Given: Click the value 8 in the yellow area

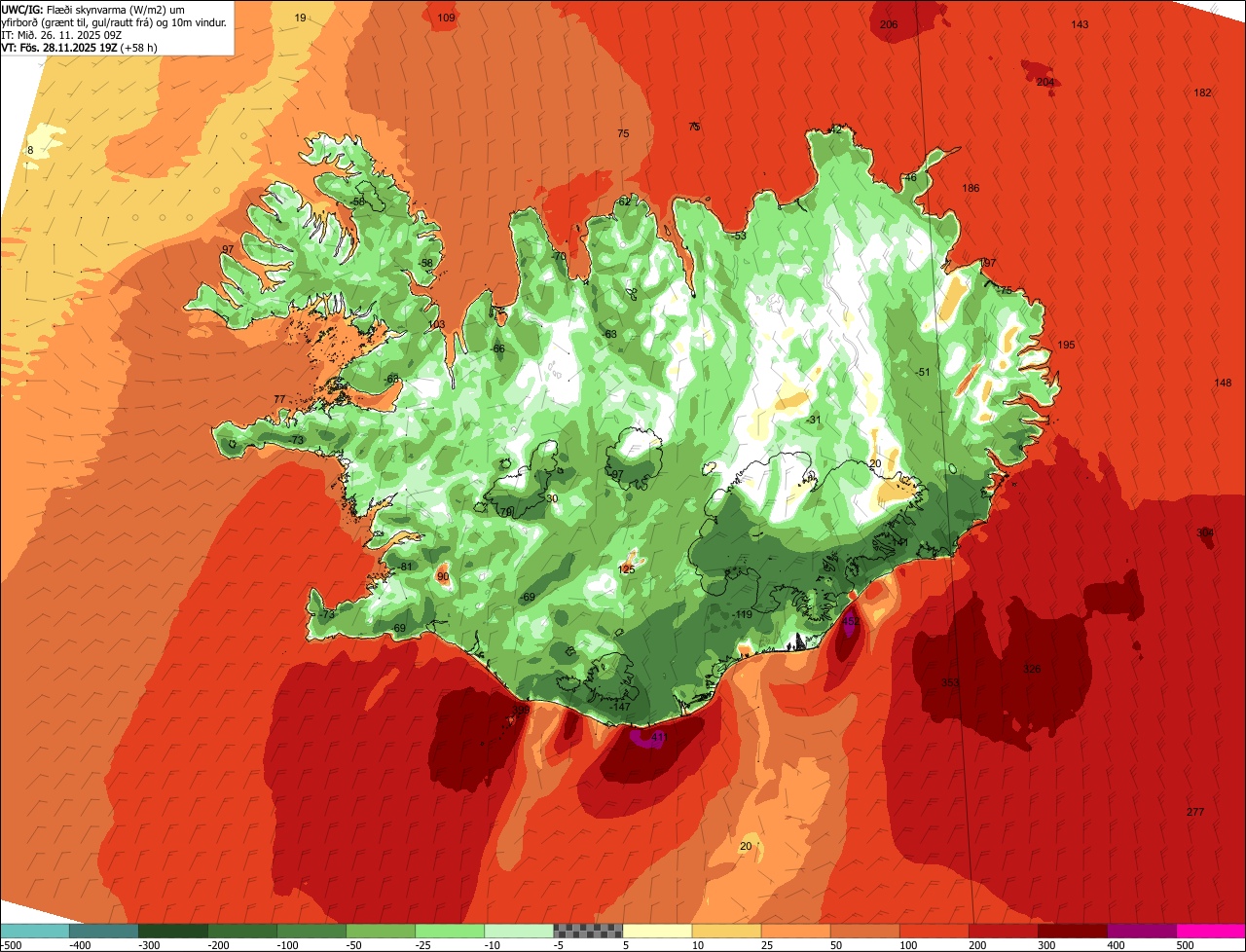Looking at the screenshot, I should point(30,150).
